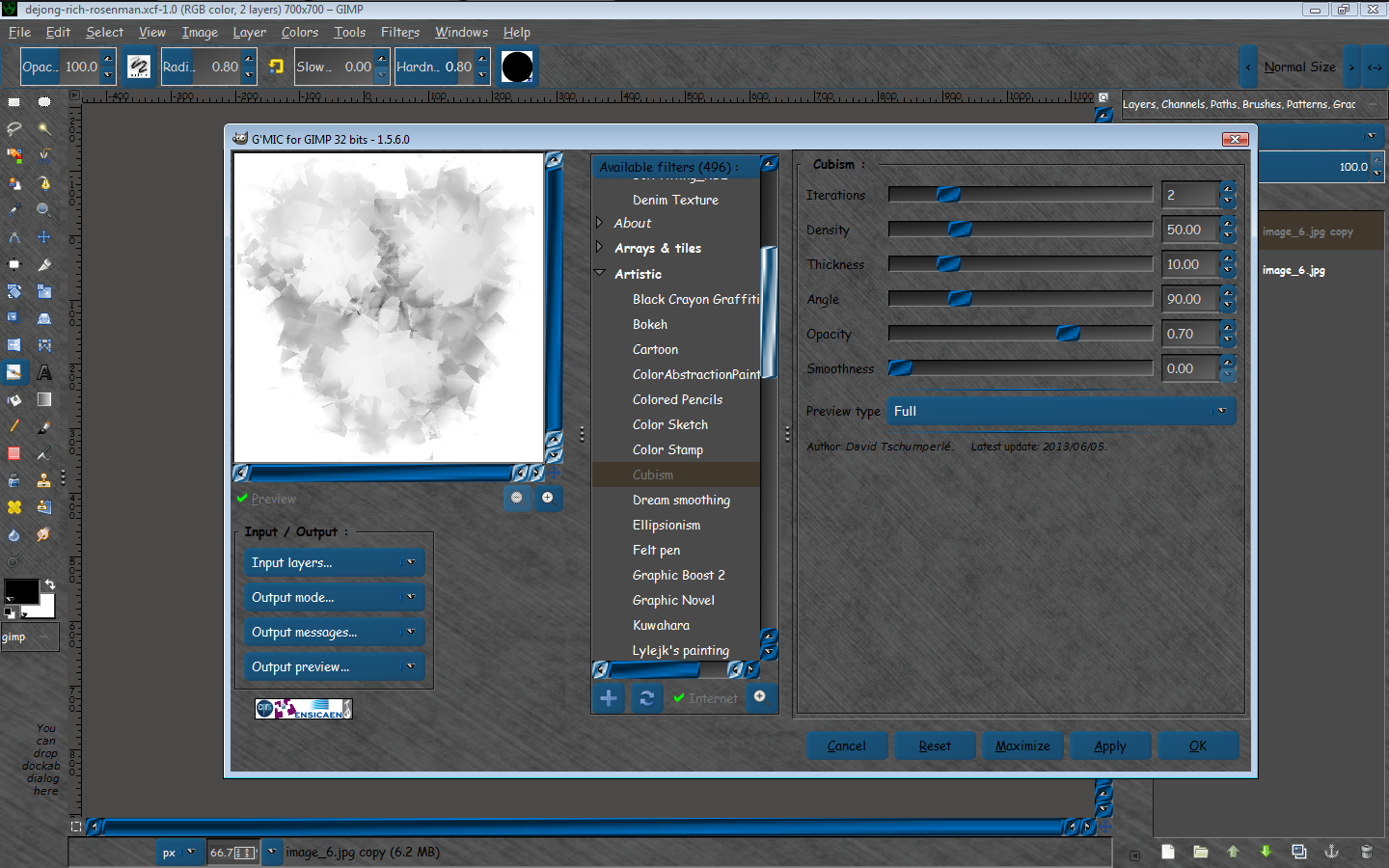Click the Cancel button in G'MIC
This screenshot has width=1389, height=868.
pyautogui.click(x=847, y=746)
